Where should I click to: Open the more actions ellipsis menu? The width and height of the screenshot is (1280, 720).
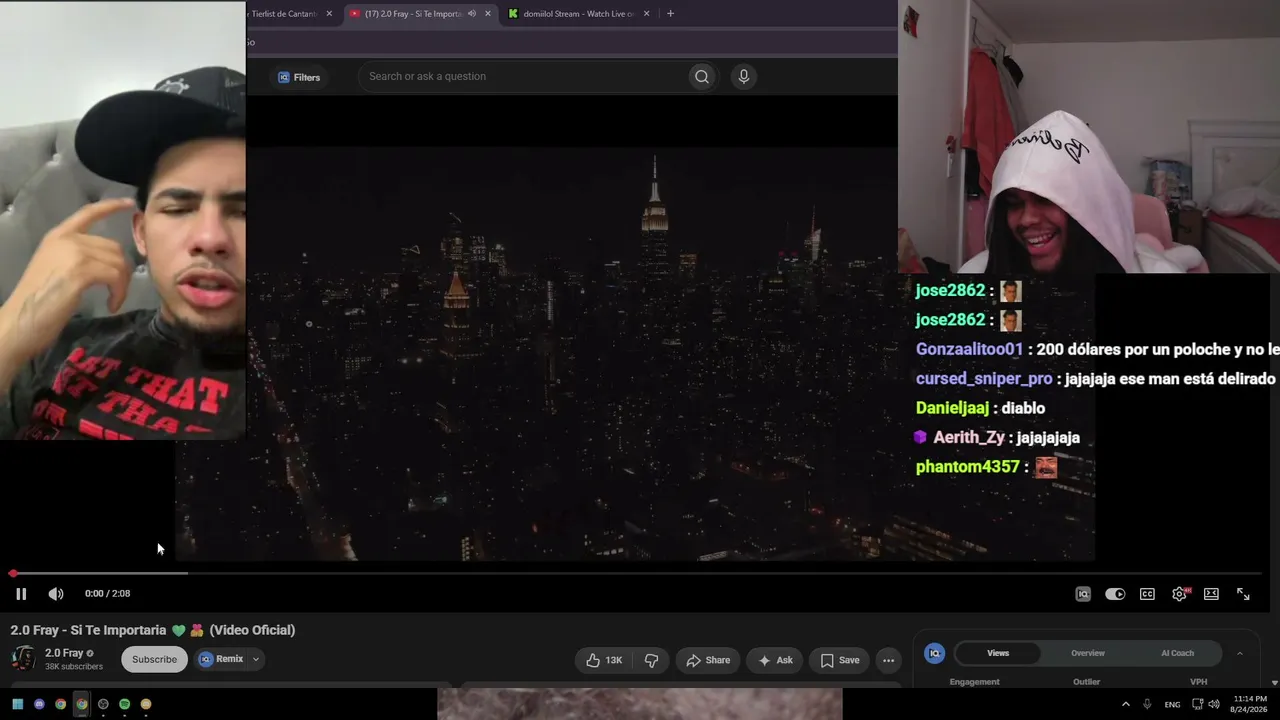pyautogui.click(x=888, y=660)
